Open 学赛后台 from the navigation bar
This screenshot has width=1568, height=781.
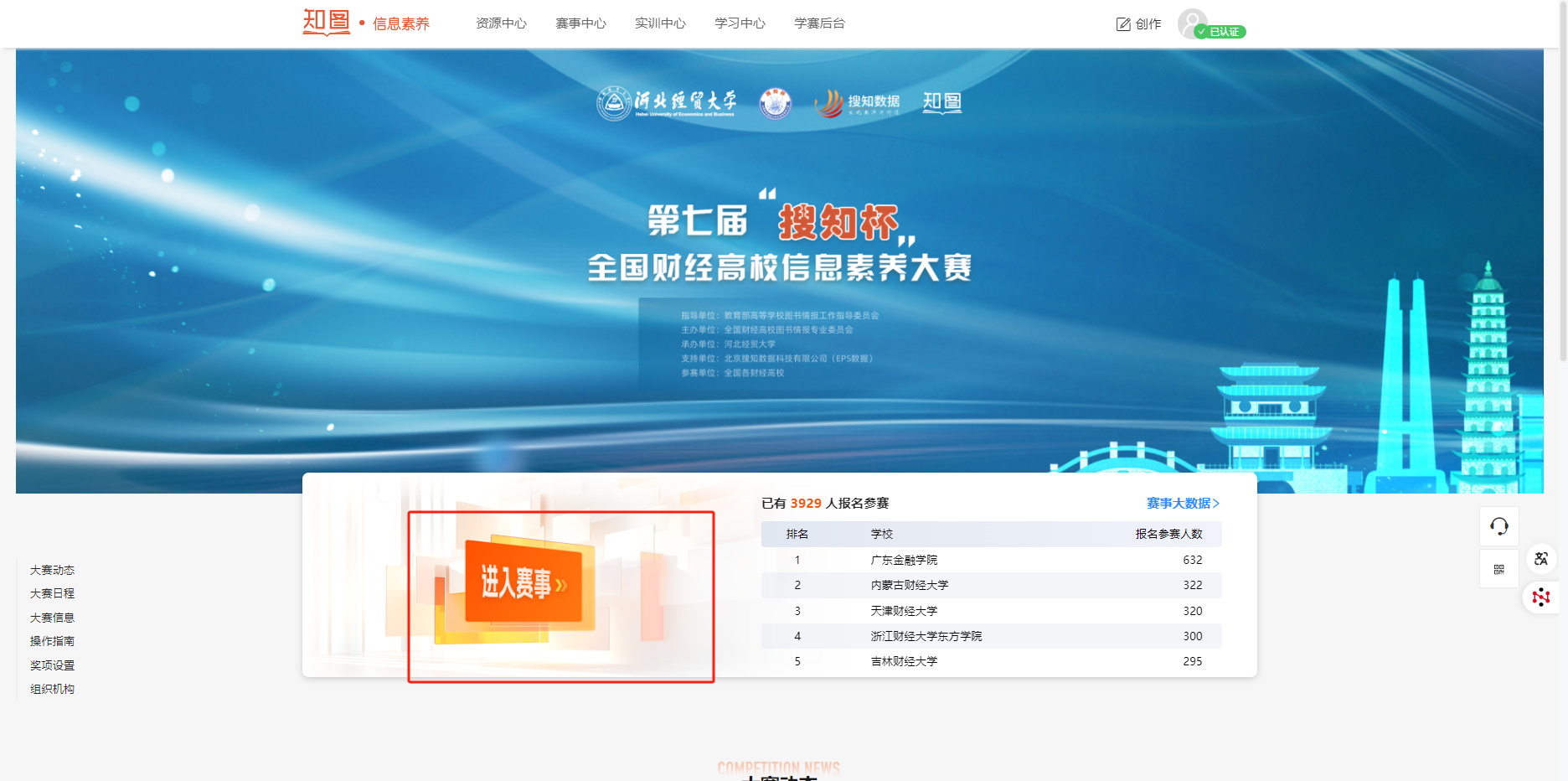[819, 23]
